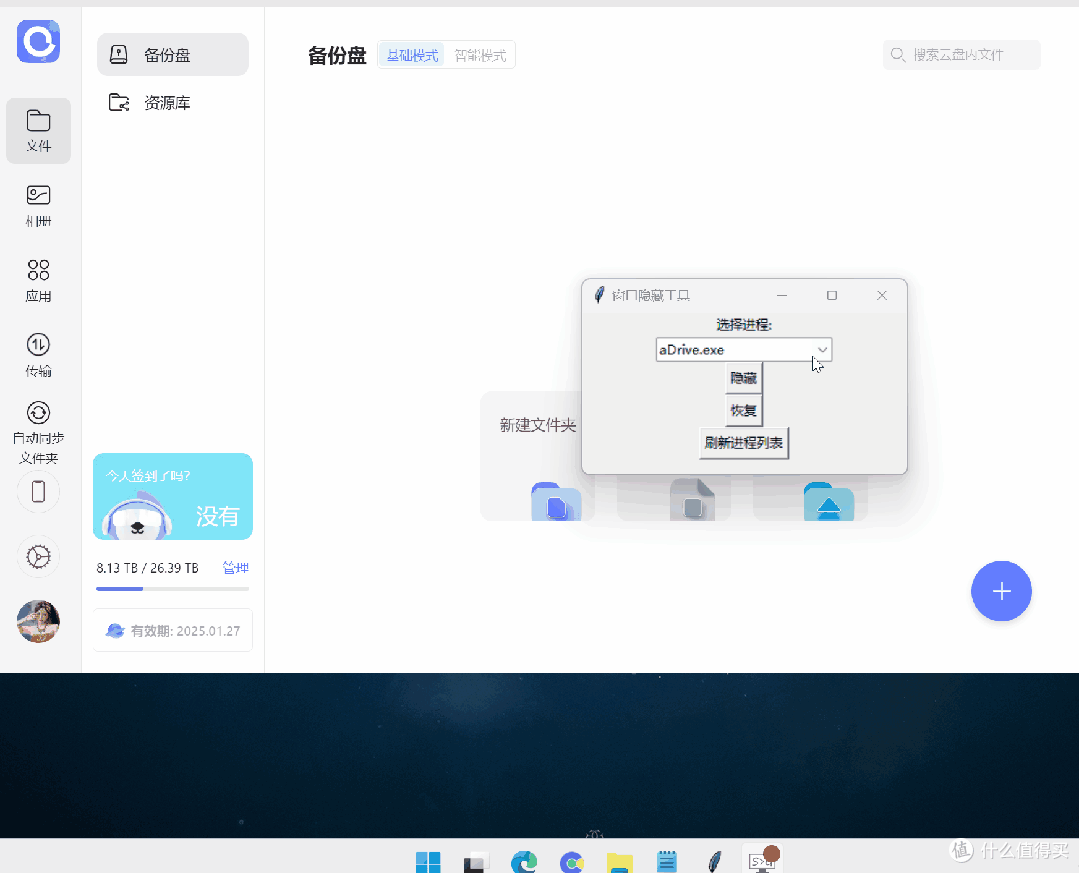The image size is (1079, 873).
Task: Click the 新建文件夹 option
Action: [537, 425]
